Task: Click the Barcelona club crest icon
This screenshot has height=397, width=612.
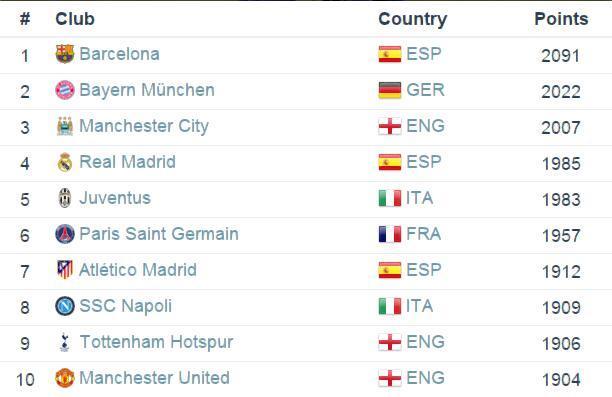Action: (65, 54)
